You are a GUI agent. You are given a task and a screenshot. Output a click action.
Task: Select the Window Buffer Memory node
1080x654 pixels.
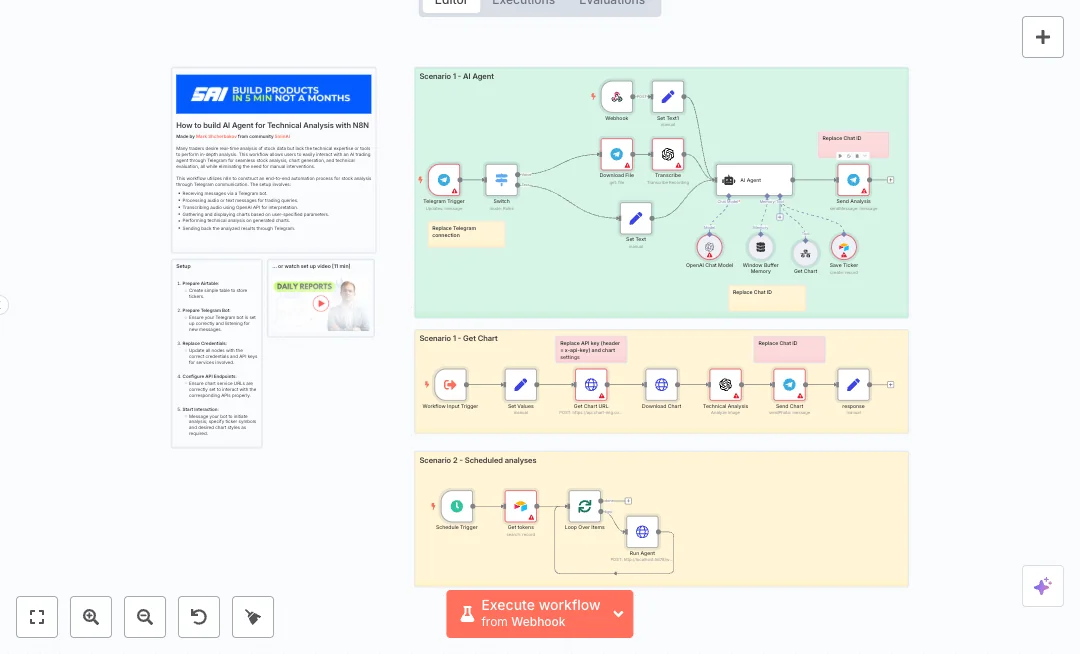coord(760,247)
